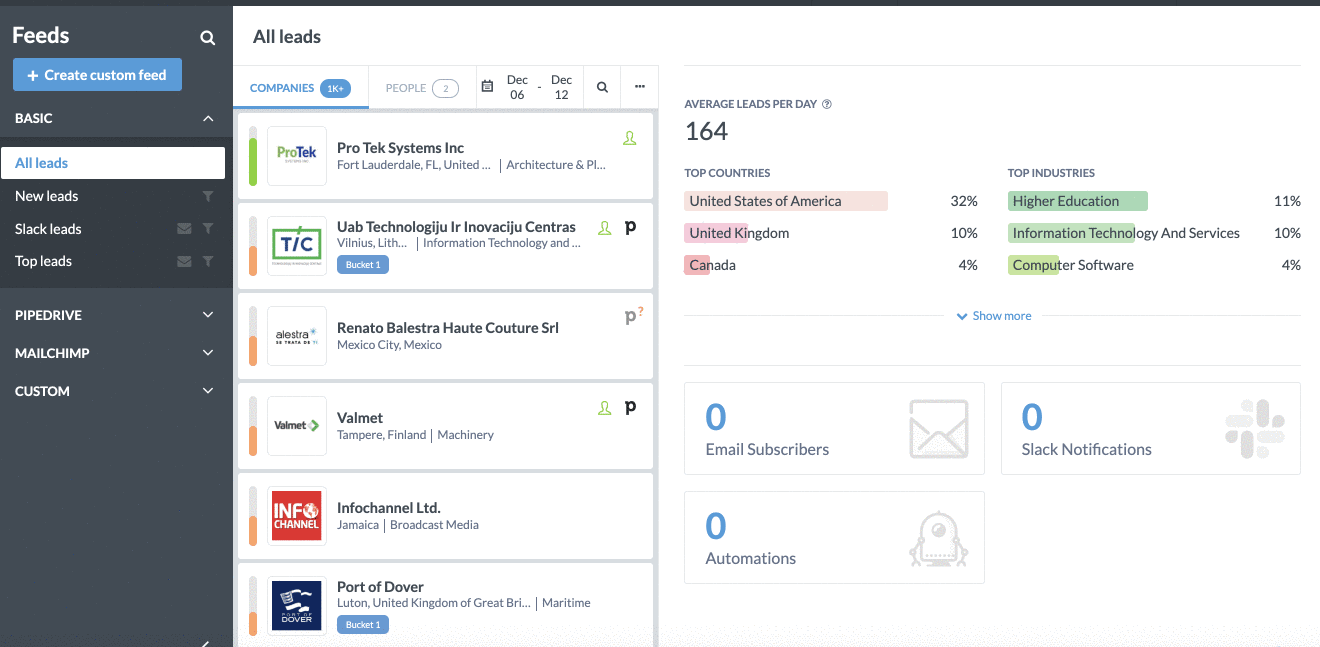The width and height of the screenshot is (1320, 647).
Task: Open the Port of Dover company lead
Action: pyautogui.click(x=446, y=604)
